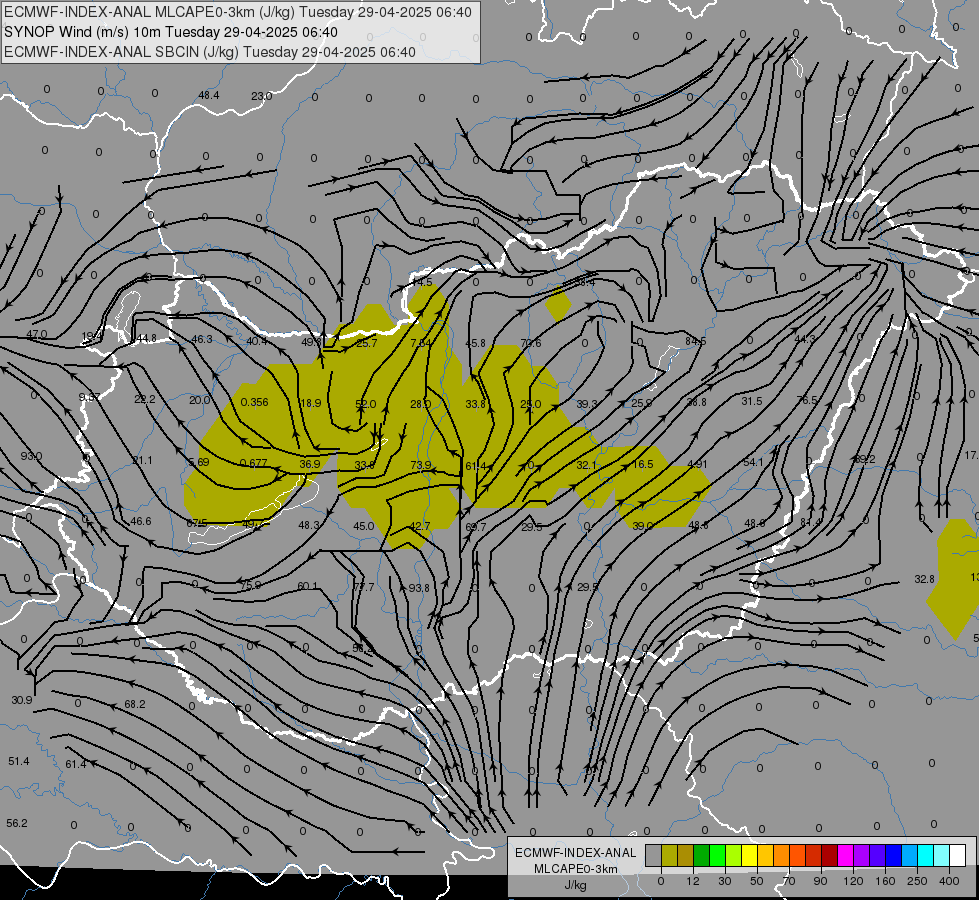
Task: Click the map value 23.0
Action: [x=262, y=96]
